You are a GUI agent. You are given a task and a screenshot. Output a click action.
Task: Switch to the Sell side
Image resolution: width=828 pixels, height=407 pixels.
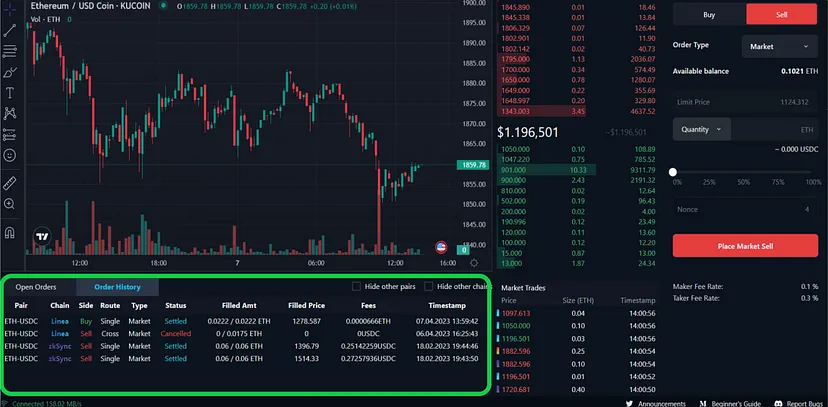[x=782, y=14]
